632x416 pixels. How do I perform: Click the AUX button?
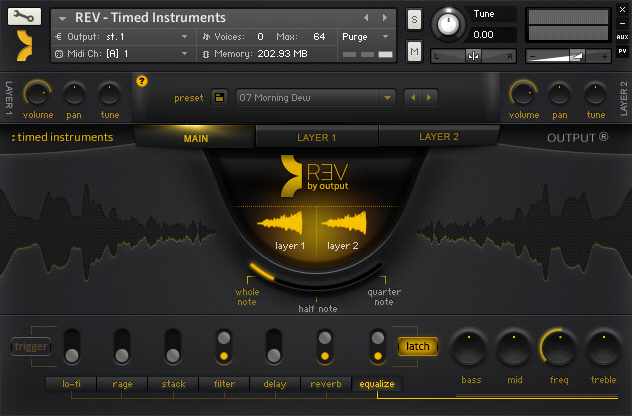(x=622, y=37)
